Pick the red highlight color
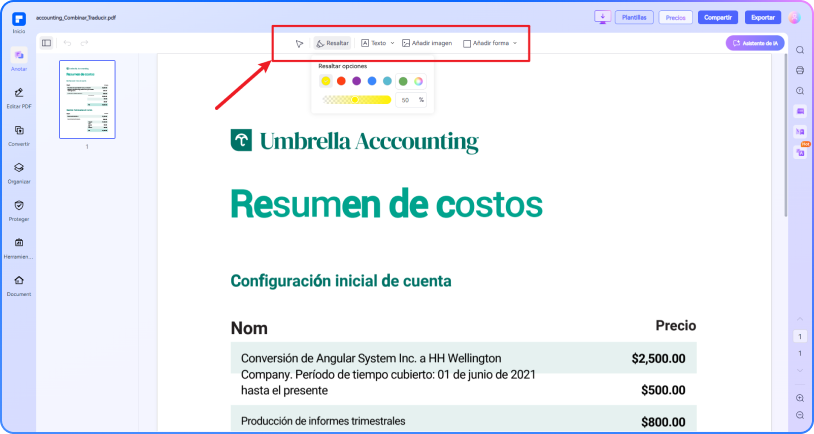The image size is (814, 434). (341, 81)
